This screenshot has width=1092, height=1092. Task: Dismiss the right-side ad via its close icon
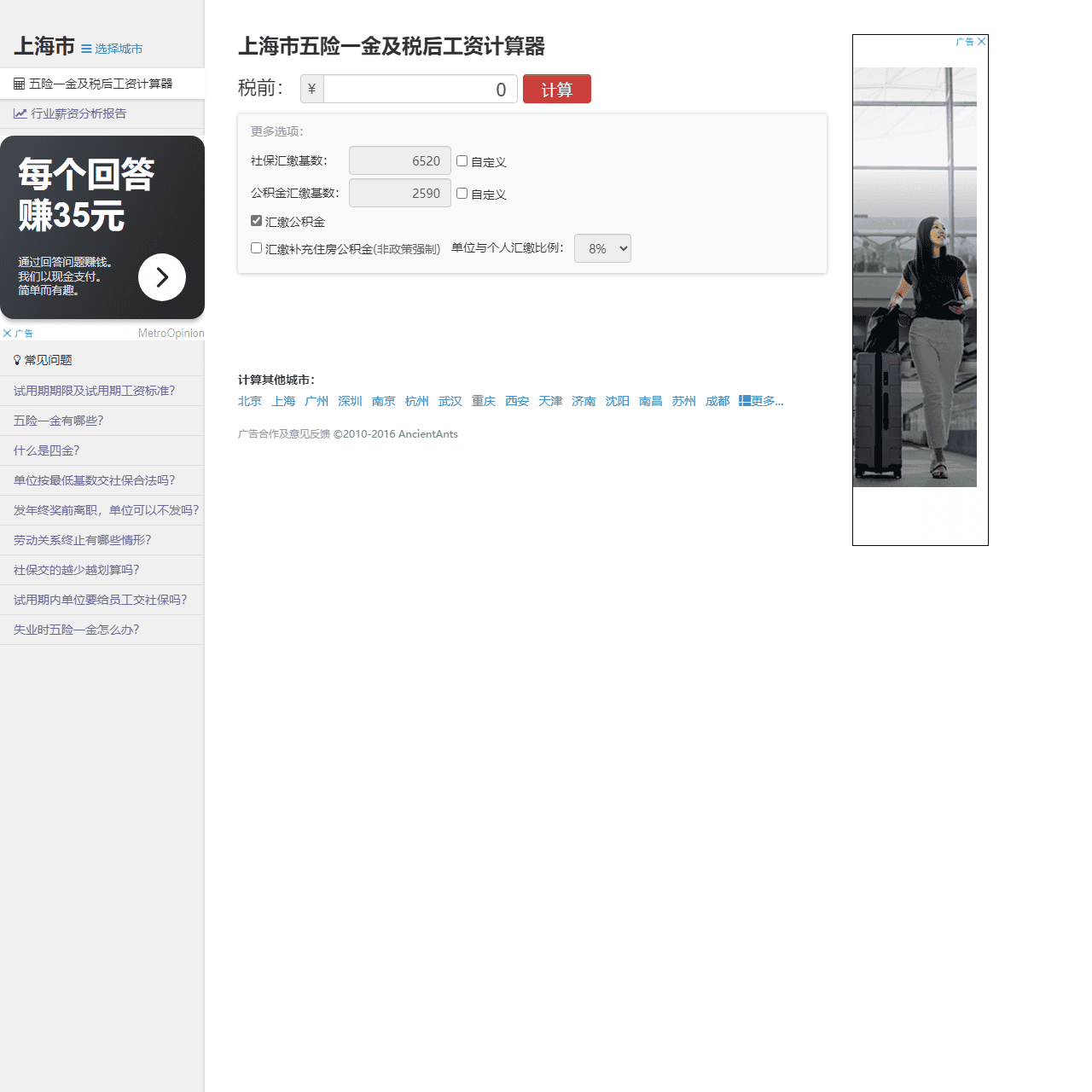981,42
